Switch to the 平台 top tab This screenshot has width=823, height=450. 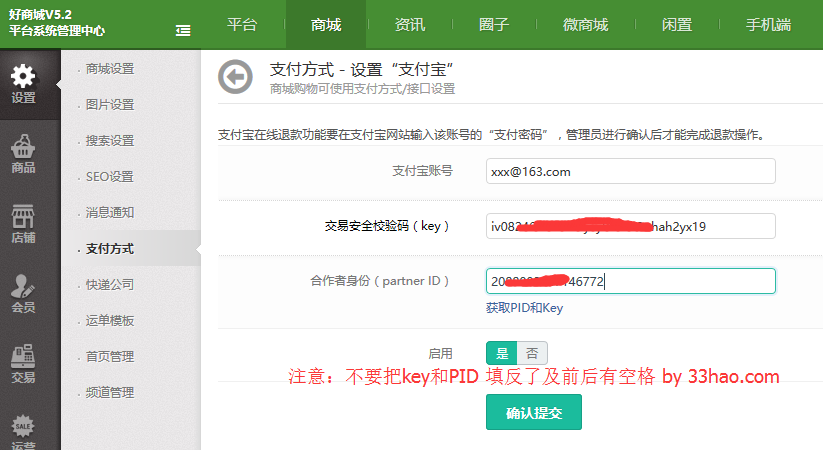click(x=242, y=25)
